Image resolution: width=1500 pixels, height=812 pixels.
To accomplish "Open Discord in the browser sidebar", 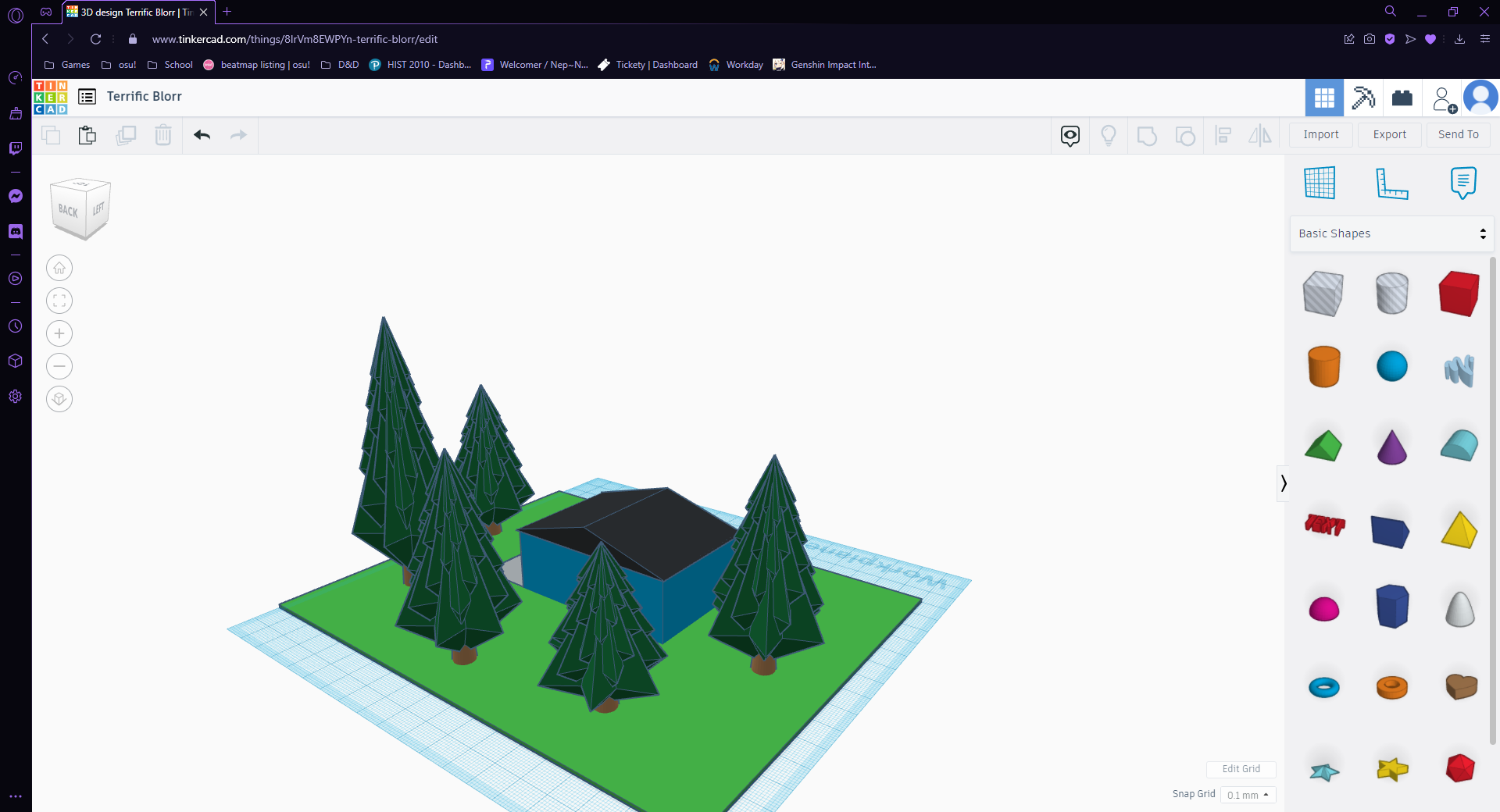I will (16, 232).
